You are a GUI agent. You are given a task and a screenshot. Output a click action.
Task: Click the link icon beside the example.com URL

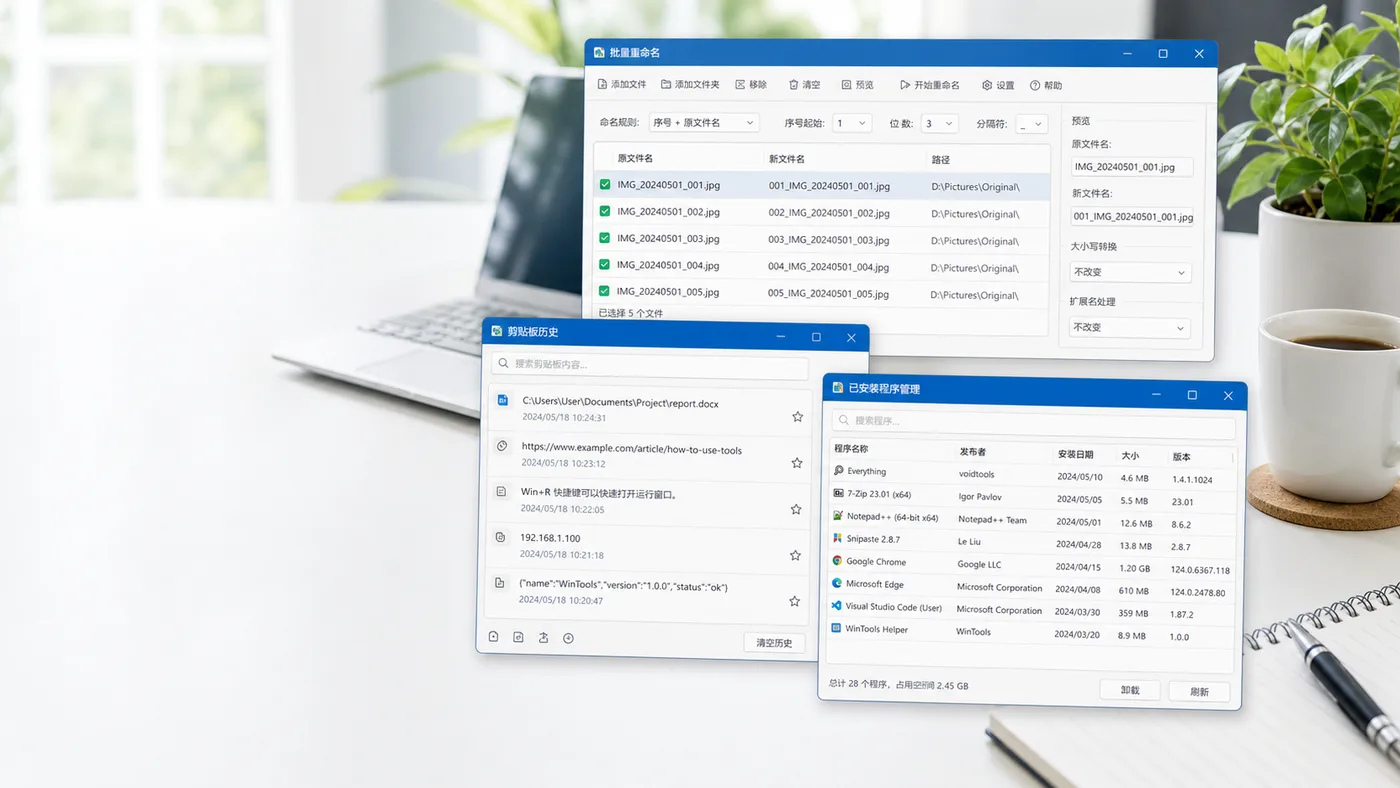[x=502, y=445]
